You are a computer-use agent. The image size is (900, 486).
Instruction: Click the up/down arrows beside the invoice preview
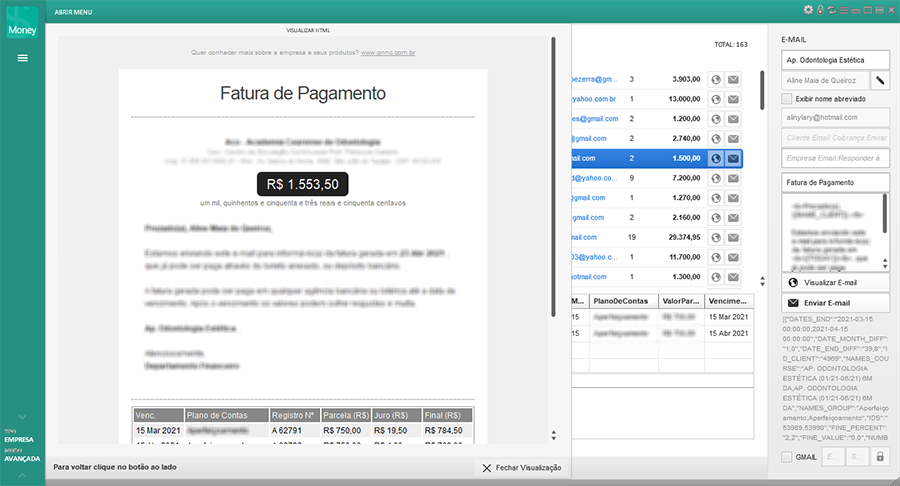coord(553,436)
